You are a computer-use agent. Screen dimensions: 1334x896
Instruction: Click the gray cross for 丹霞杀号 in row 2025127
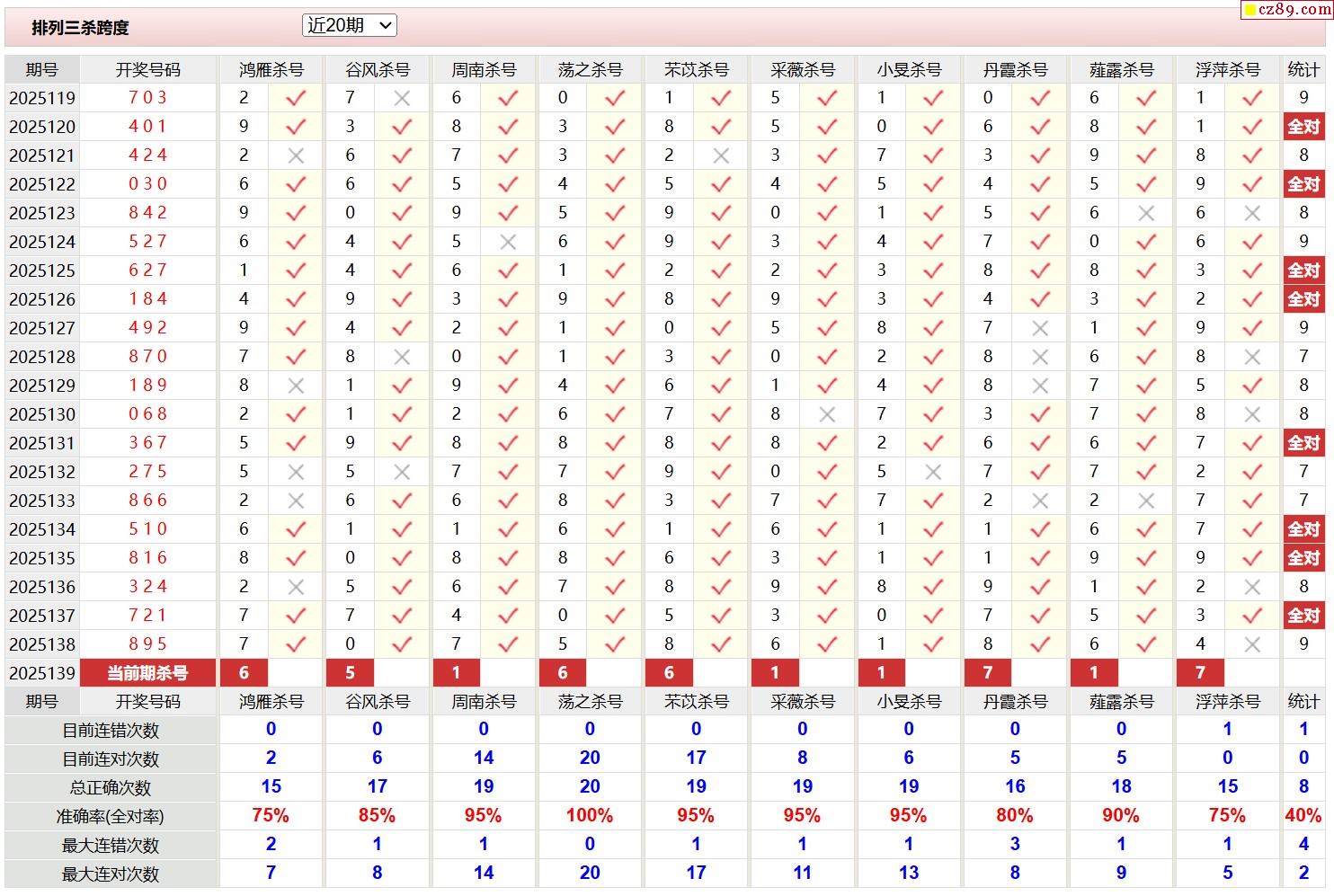point(1040,328)
